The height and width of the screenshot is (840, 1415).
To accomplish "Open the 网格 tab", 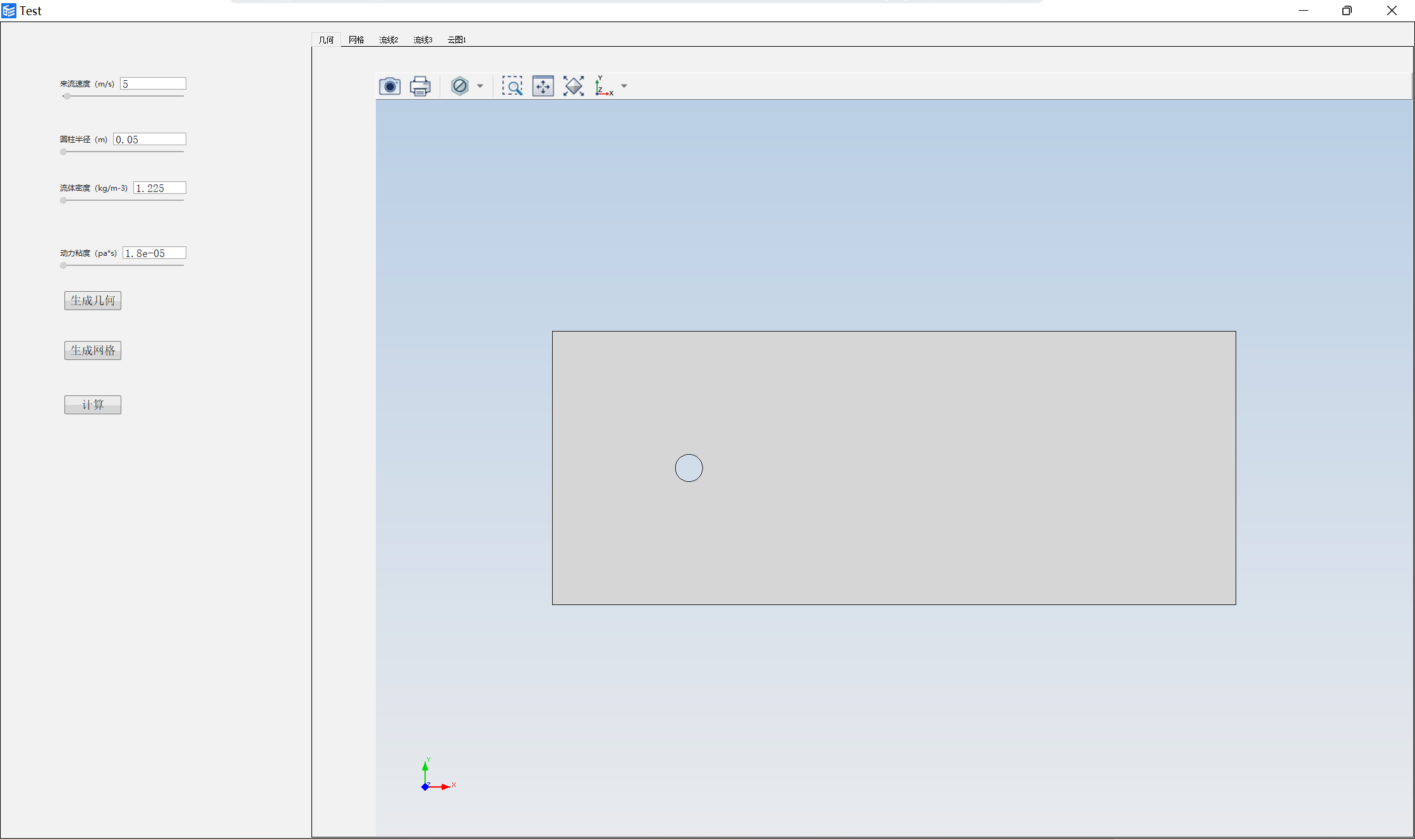I will click(x=356, y=40).
